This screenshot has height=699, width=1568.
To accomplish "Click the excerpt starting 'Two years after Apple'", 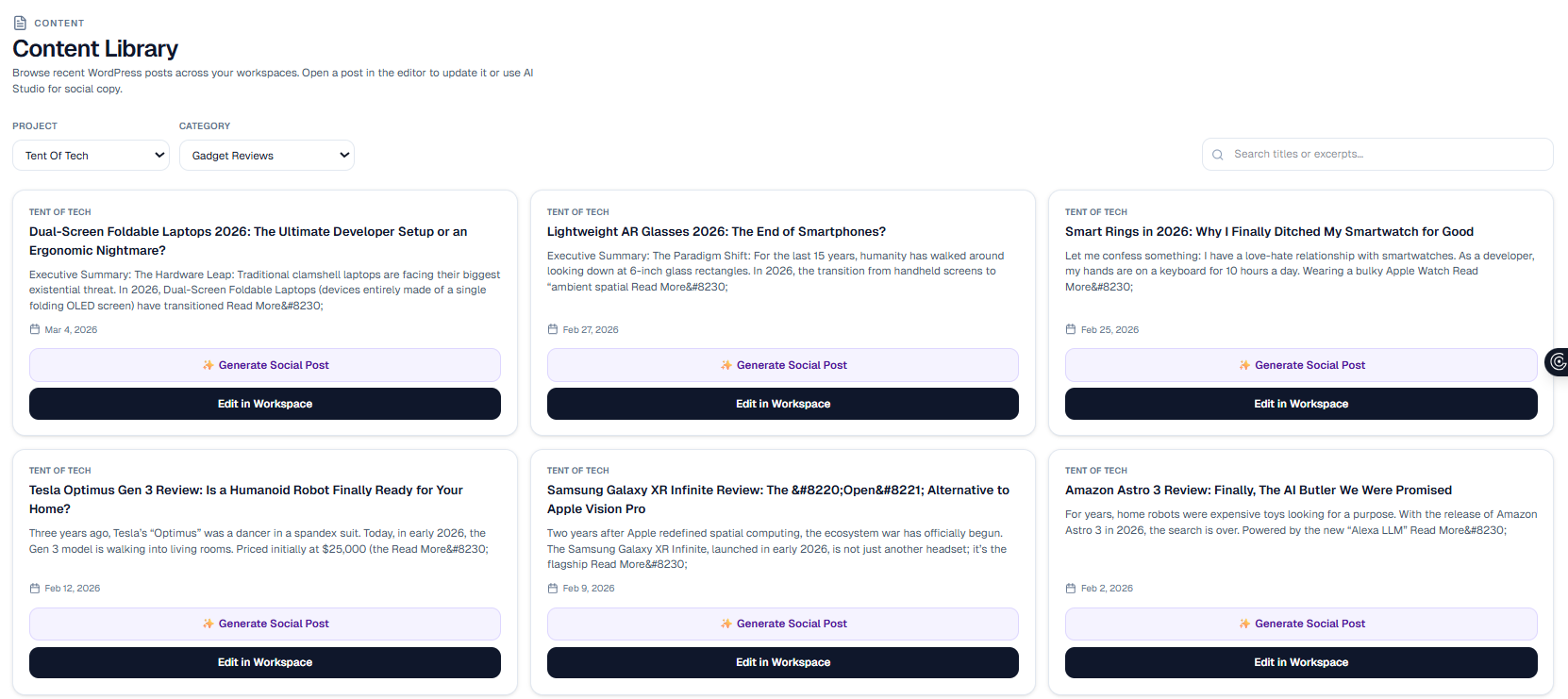I will coord(776,548).
